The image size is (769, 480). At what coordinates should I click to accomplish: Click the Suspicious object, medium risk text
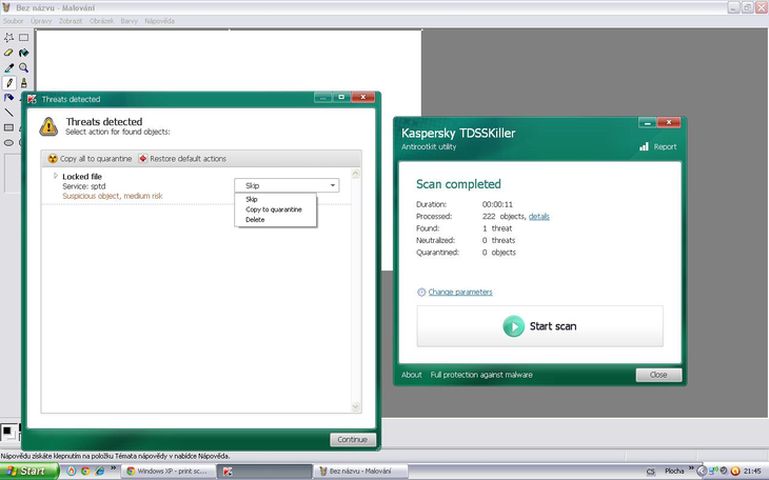coord(112,196)
